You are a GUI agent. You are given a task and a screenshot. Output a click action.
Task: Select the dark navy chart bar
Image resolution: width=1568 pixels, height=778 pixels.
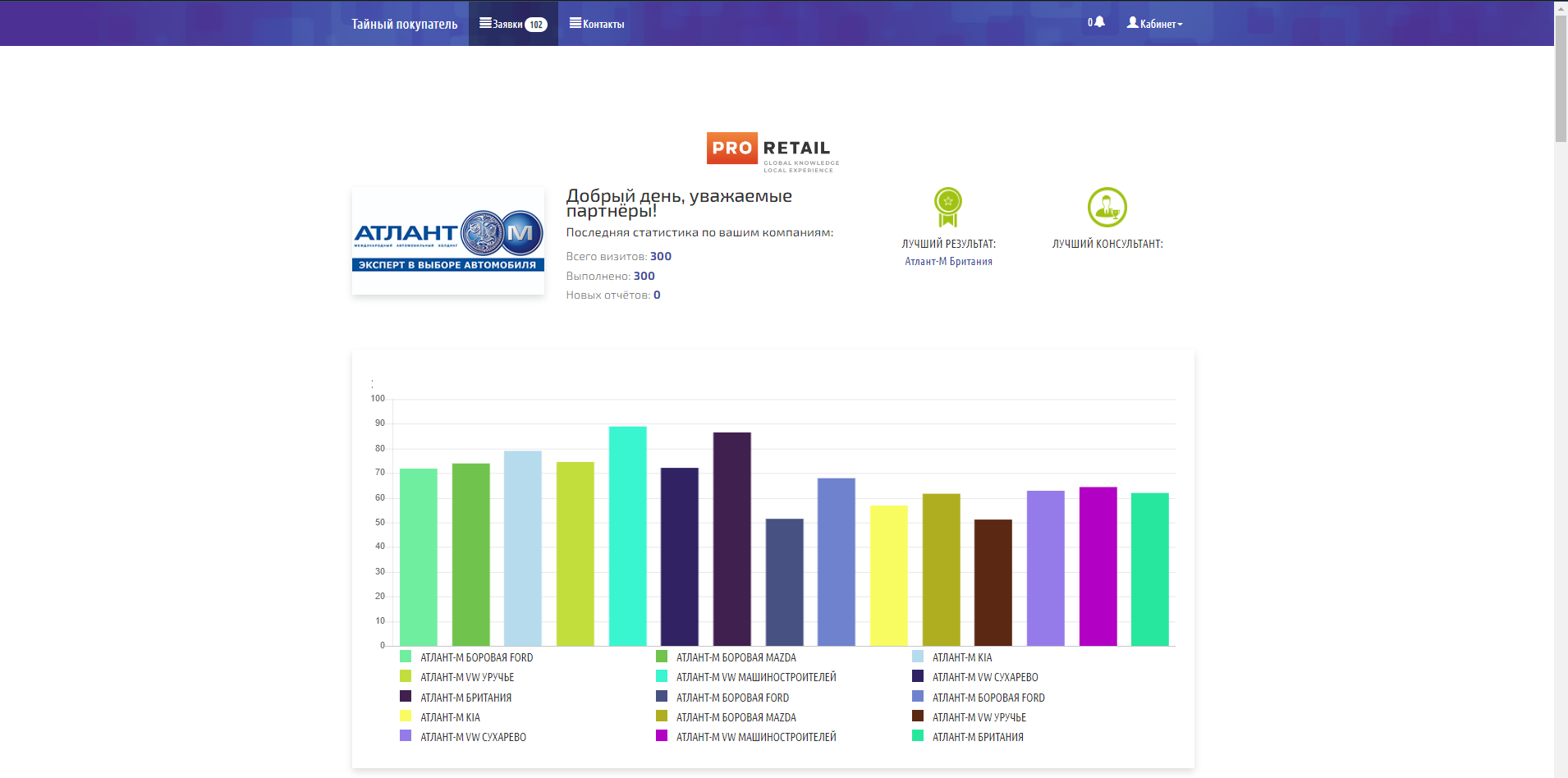coord(680,556)
